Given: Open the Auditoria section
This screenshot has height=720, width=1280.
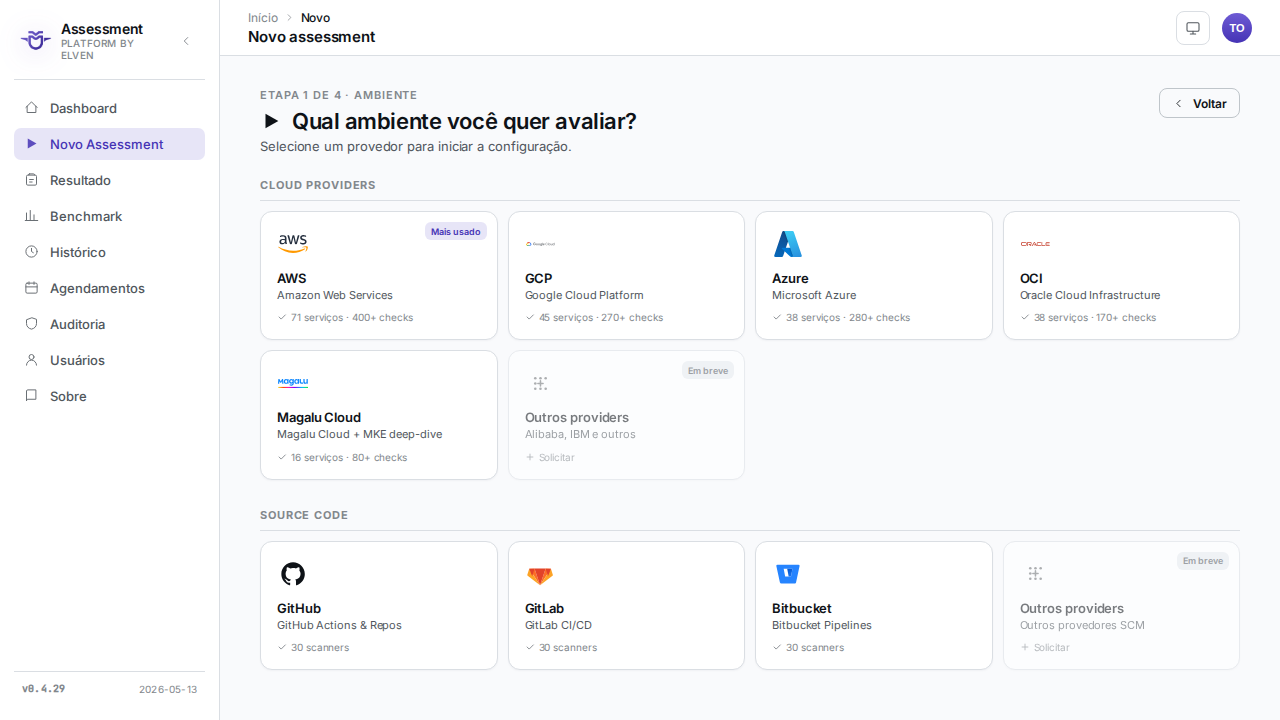Looking at the screenshot, I should click(x=110, y=324).
